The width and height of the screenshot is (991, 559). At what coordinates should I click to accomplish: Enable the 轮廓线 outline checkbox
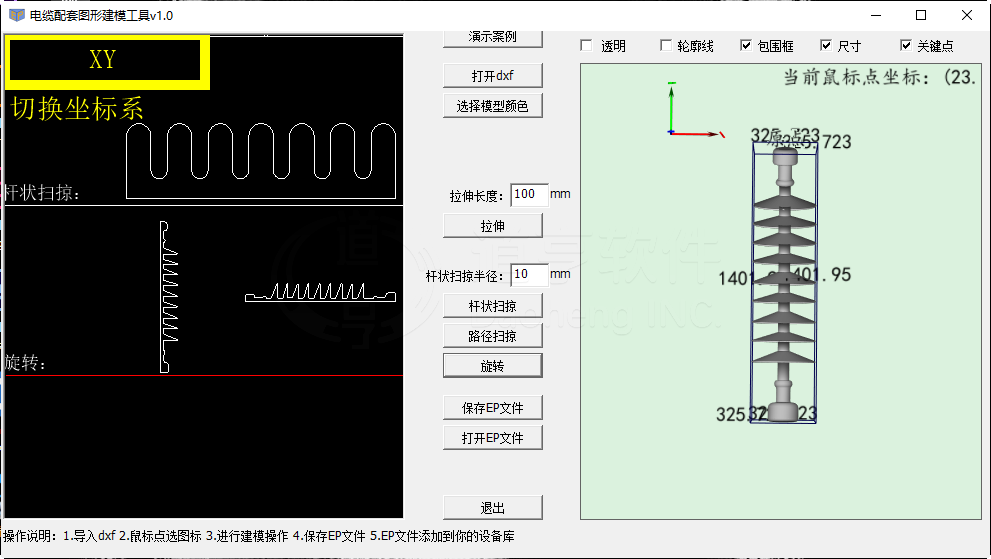(666, 46)
